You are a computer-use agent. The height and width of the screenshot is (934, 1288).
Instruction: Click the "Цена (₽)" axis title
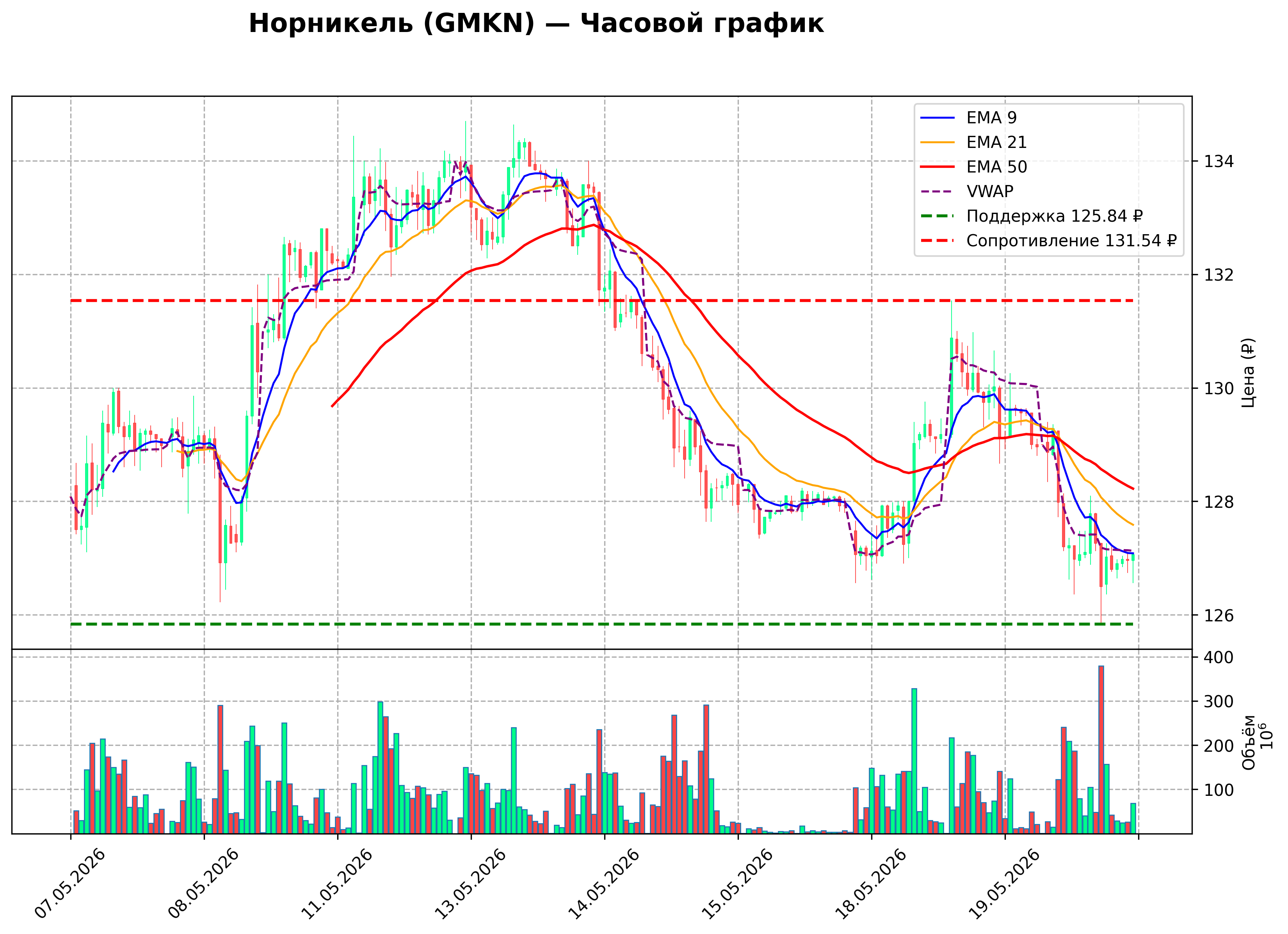(x=1248, y=373)
